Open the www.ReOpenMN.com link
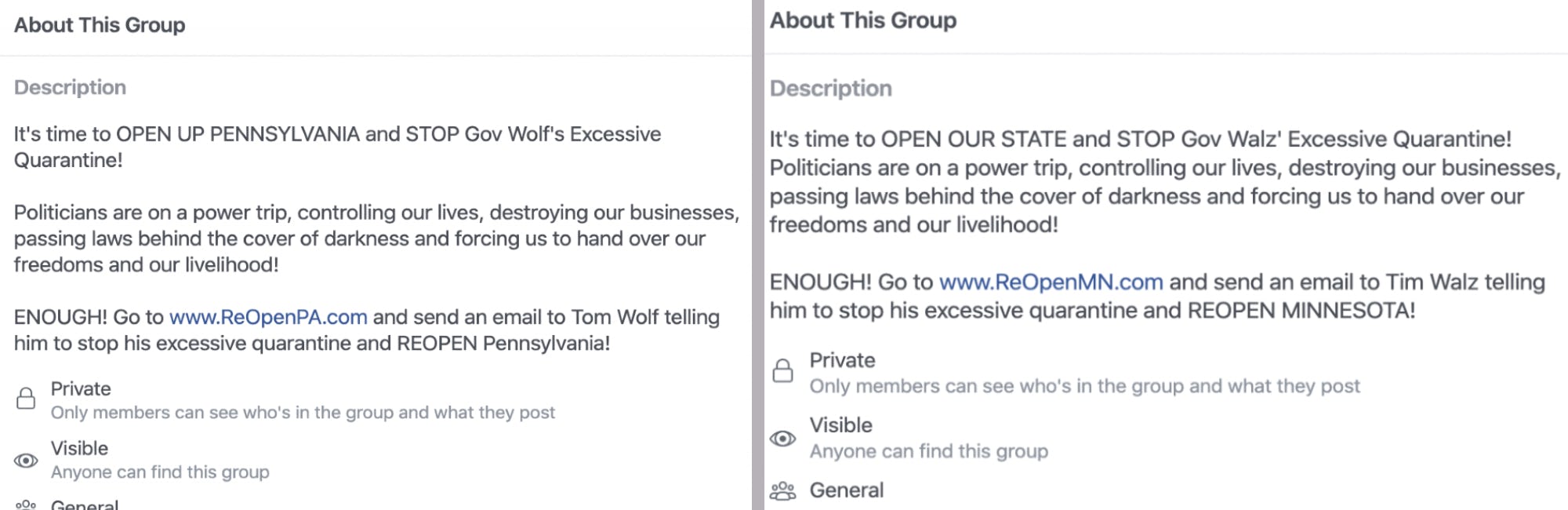 pos(1051,282)
